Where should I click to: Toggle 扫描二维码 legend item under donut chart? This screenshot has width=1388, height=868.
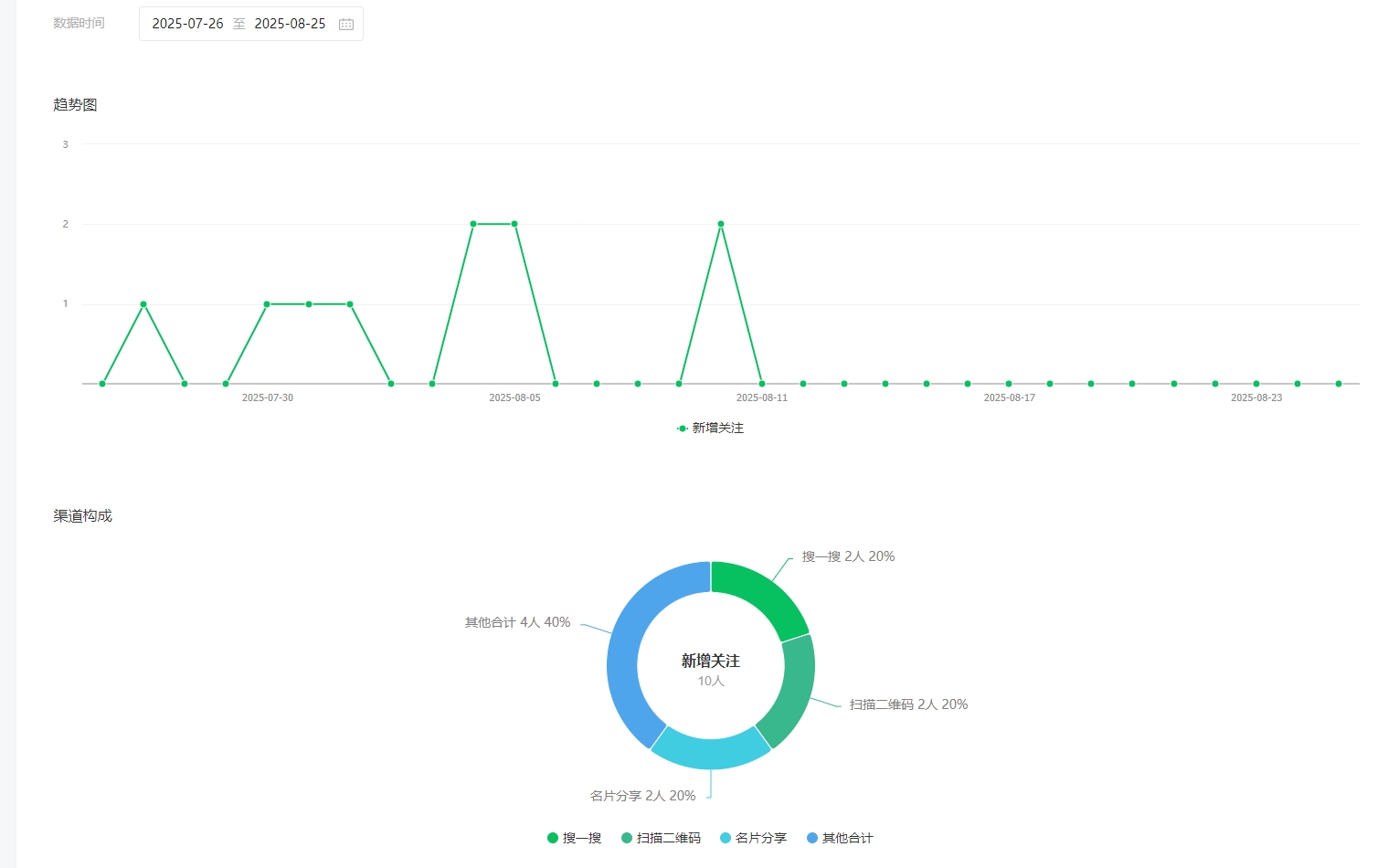[x=661, y=838]
